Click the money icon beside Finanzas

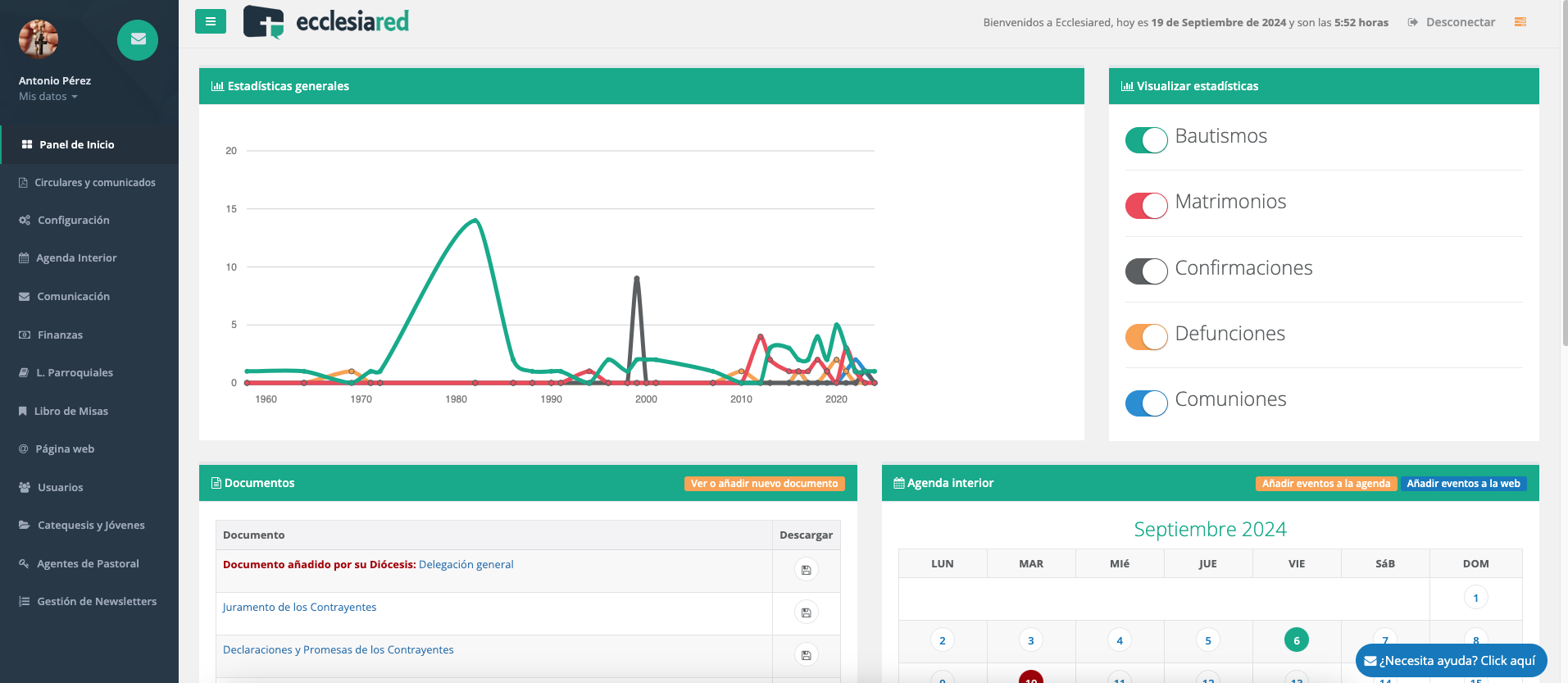[x=25, y=335]
